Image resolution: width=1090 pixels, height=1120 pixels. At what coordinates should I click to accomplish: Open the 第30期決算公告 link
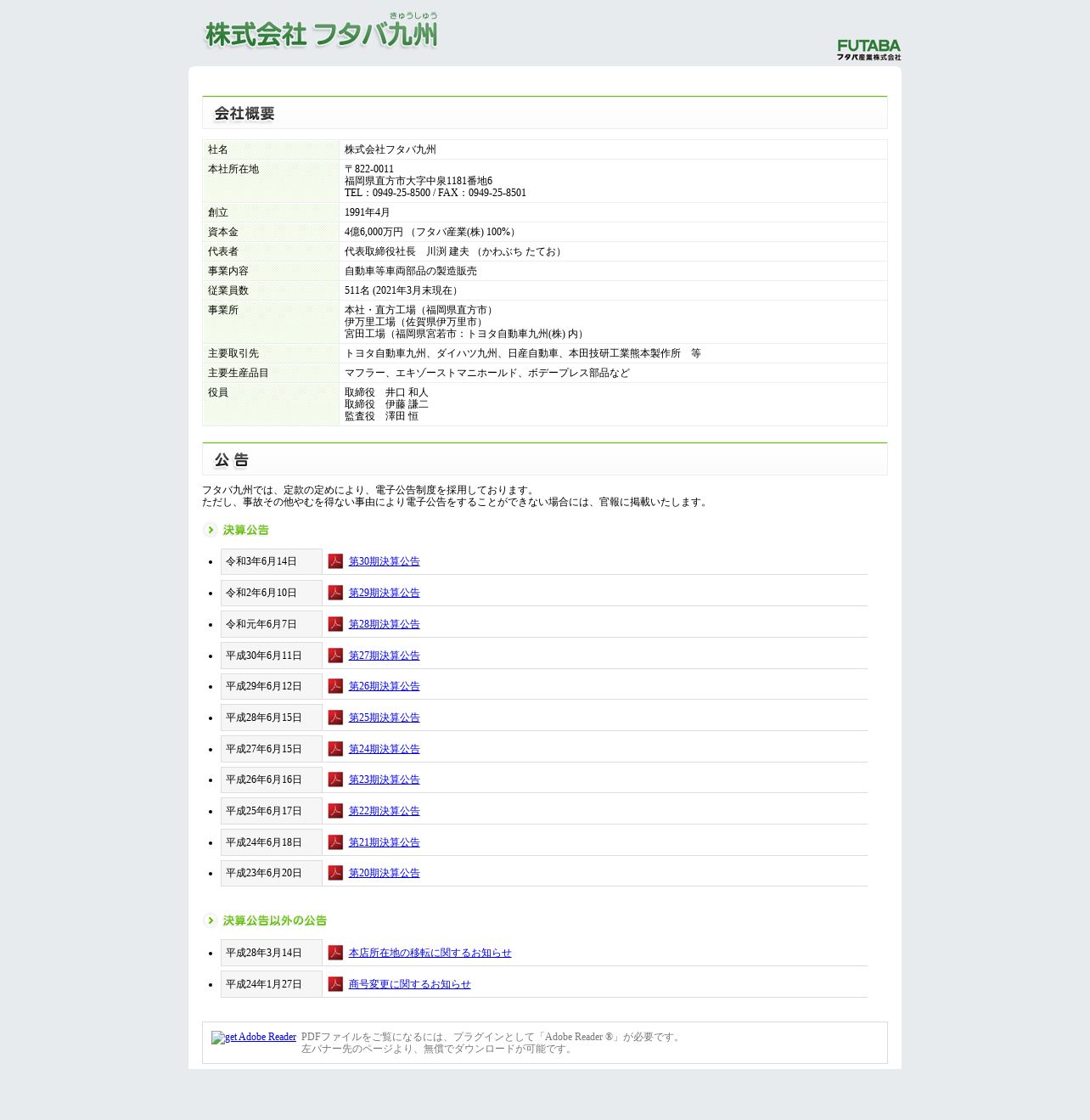pyautogui.click(x=384, y=561)
